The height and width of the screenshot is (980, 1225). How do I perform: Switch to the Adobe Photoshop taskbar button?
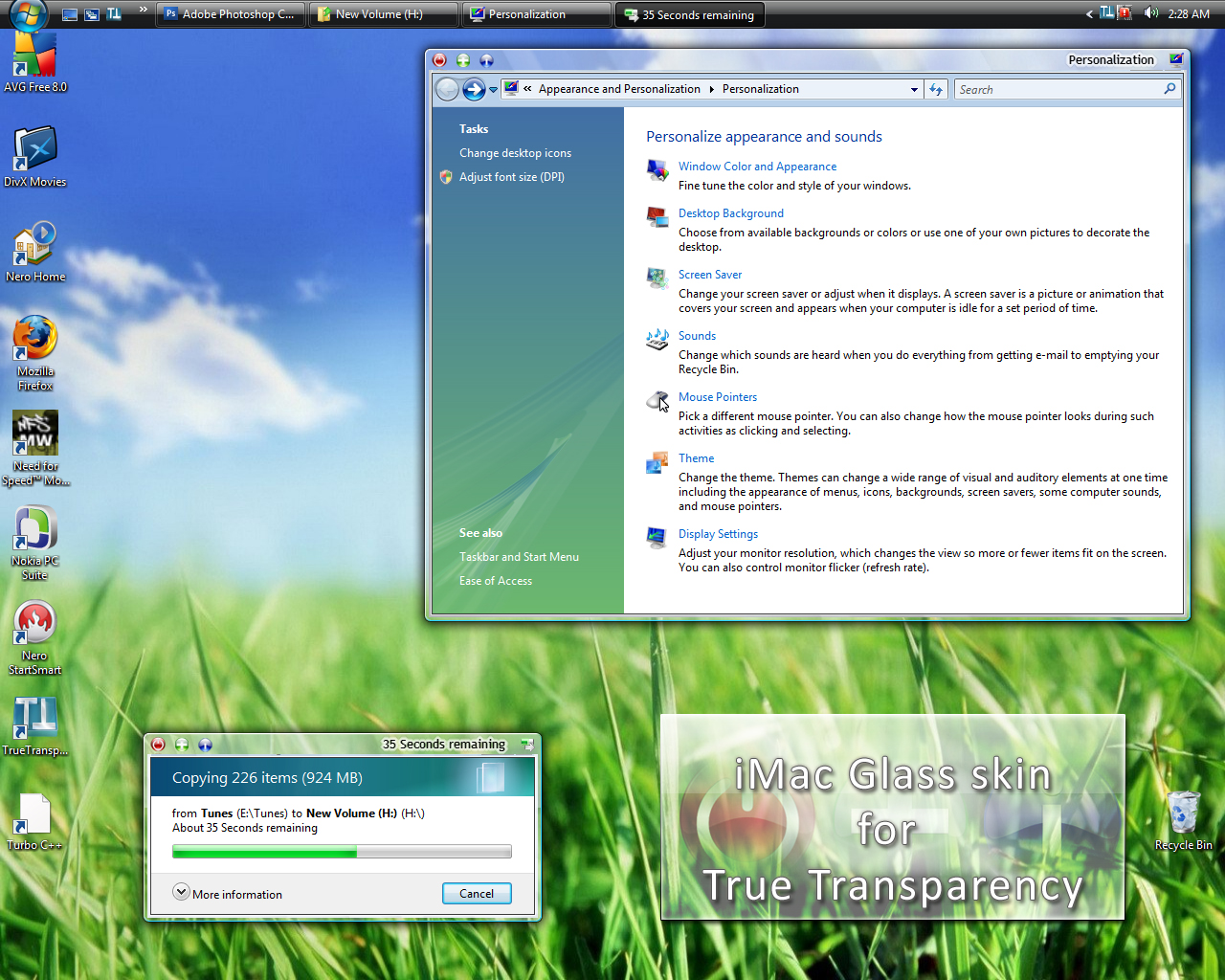[230, 14]
